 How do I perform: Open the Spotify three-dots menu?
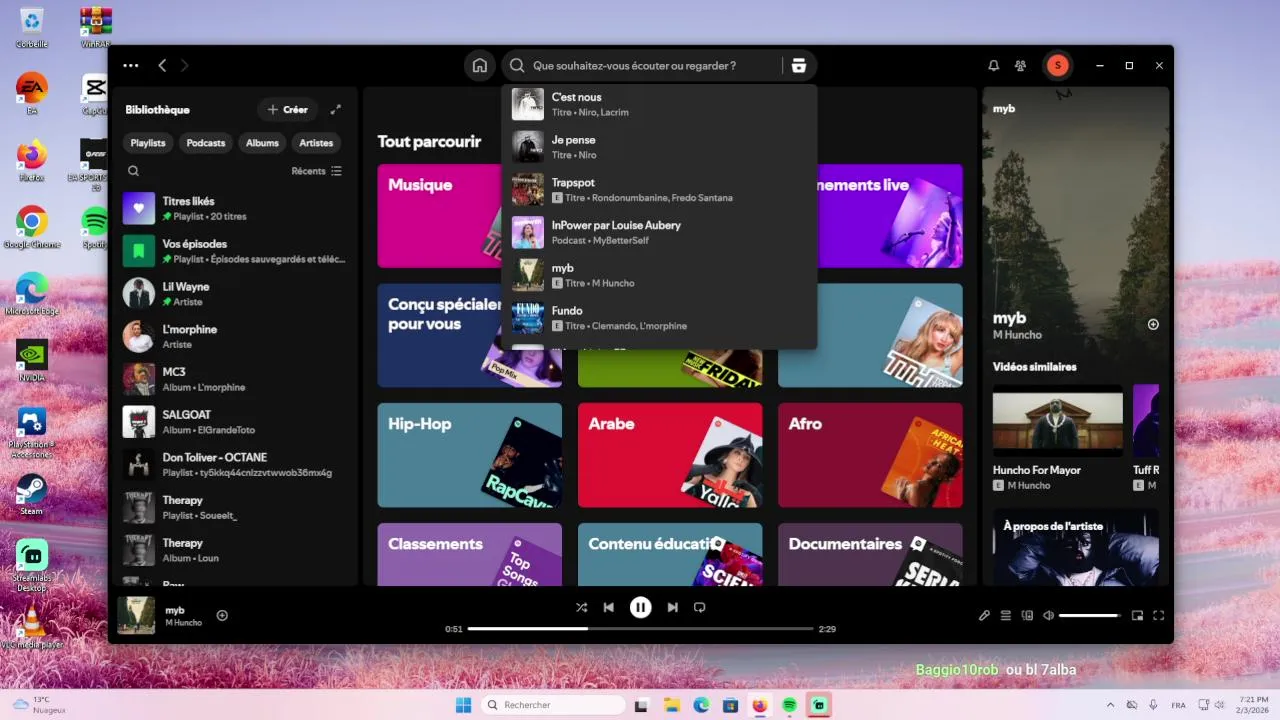tap(131, 65)
